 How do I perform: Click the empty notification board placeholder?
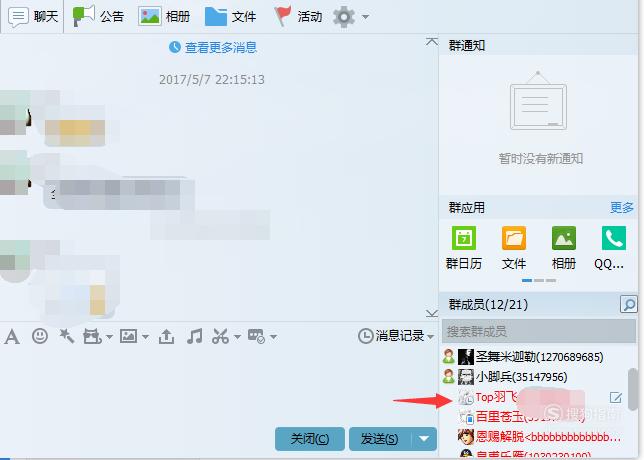tap(538, 101)
